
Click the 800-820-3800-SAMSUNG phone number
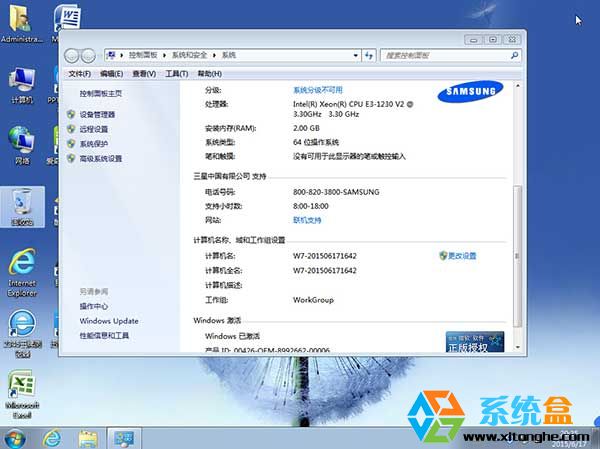336,192
